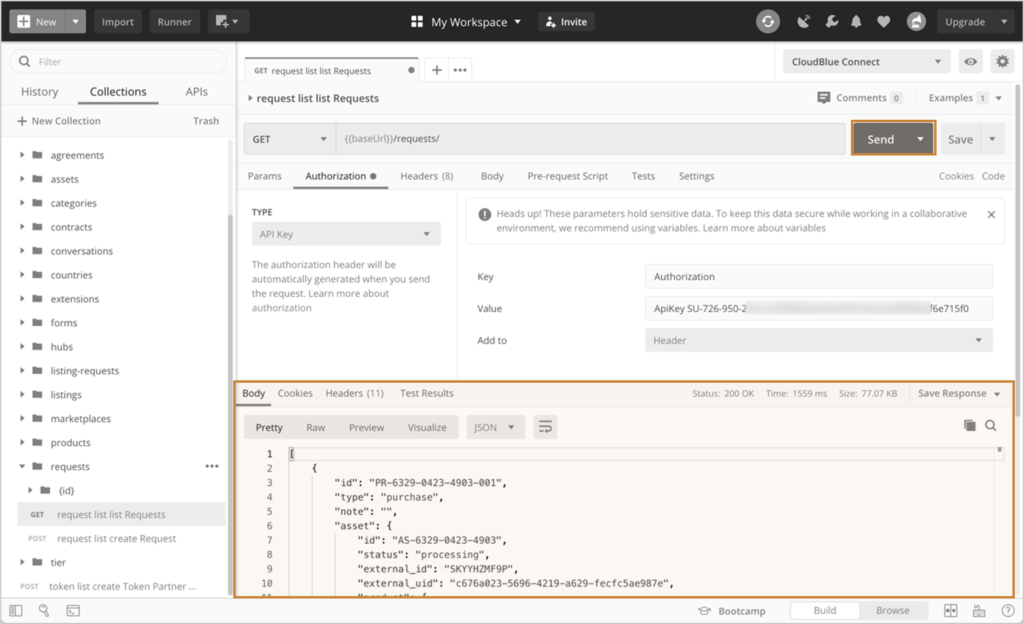
Task: Open the satellite capture requests icon
Action: coord(803,22)
